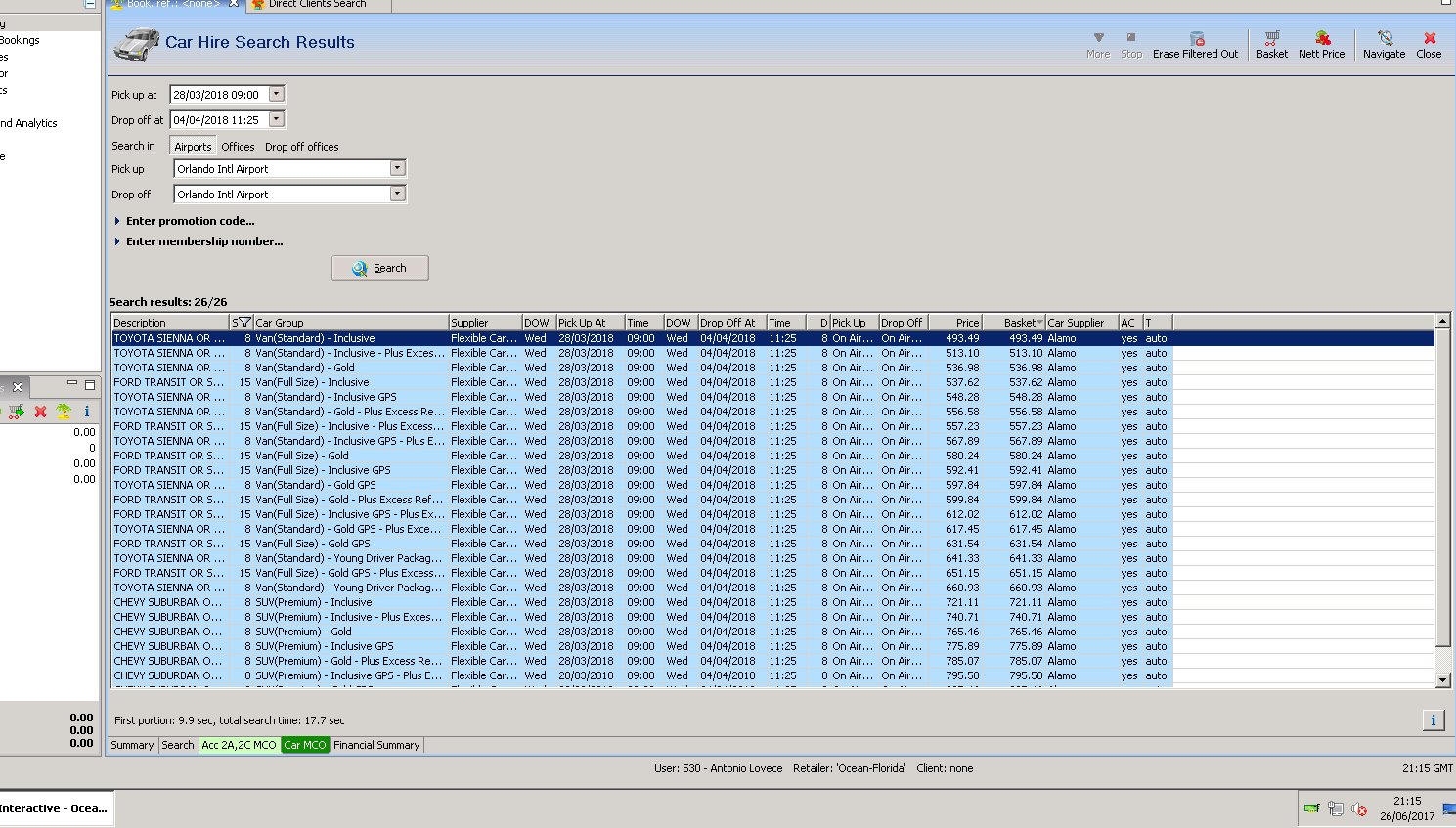
Task: Select the Drop off offices search option
Action: click(302, 147)
